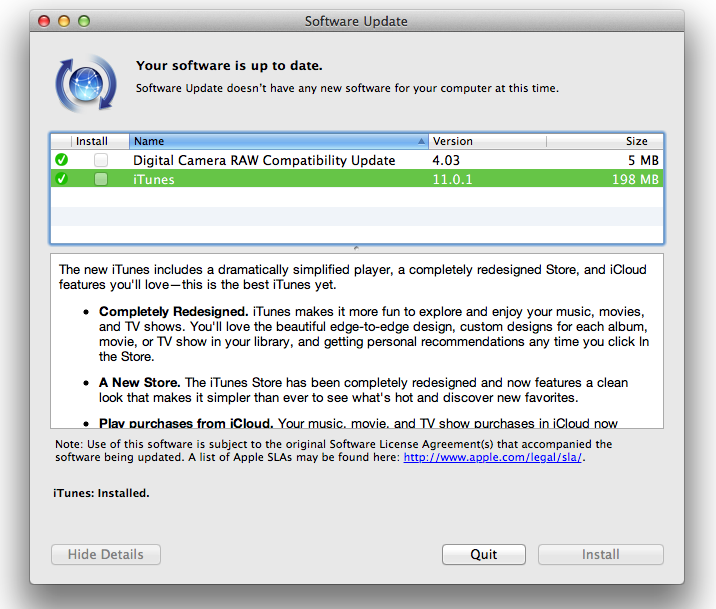Screen dimensions: 716x609
Task: Click the pane split handle below list
Action: [356, 248]
